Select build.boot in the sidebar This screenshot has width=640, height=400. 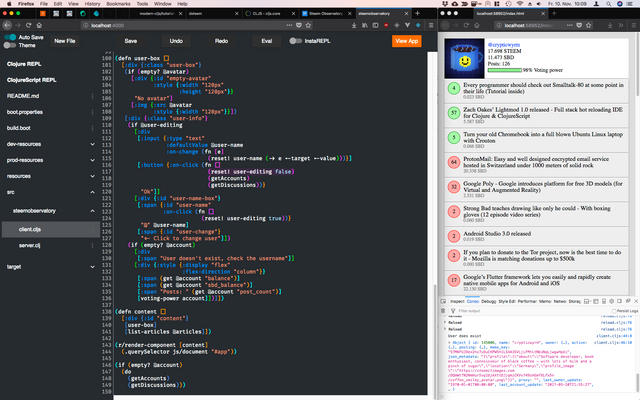[x=19, y=128]
